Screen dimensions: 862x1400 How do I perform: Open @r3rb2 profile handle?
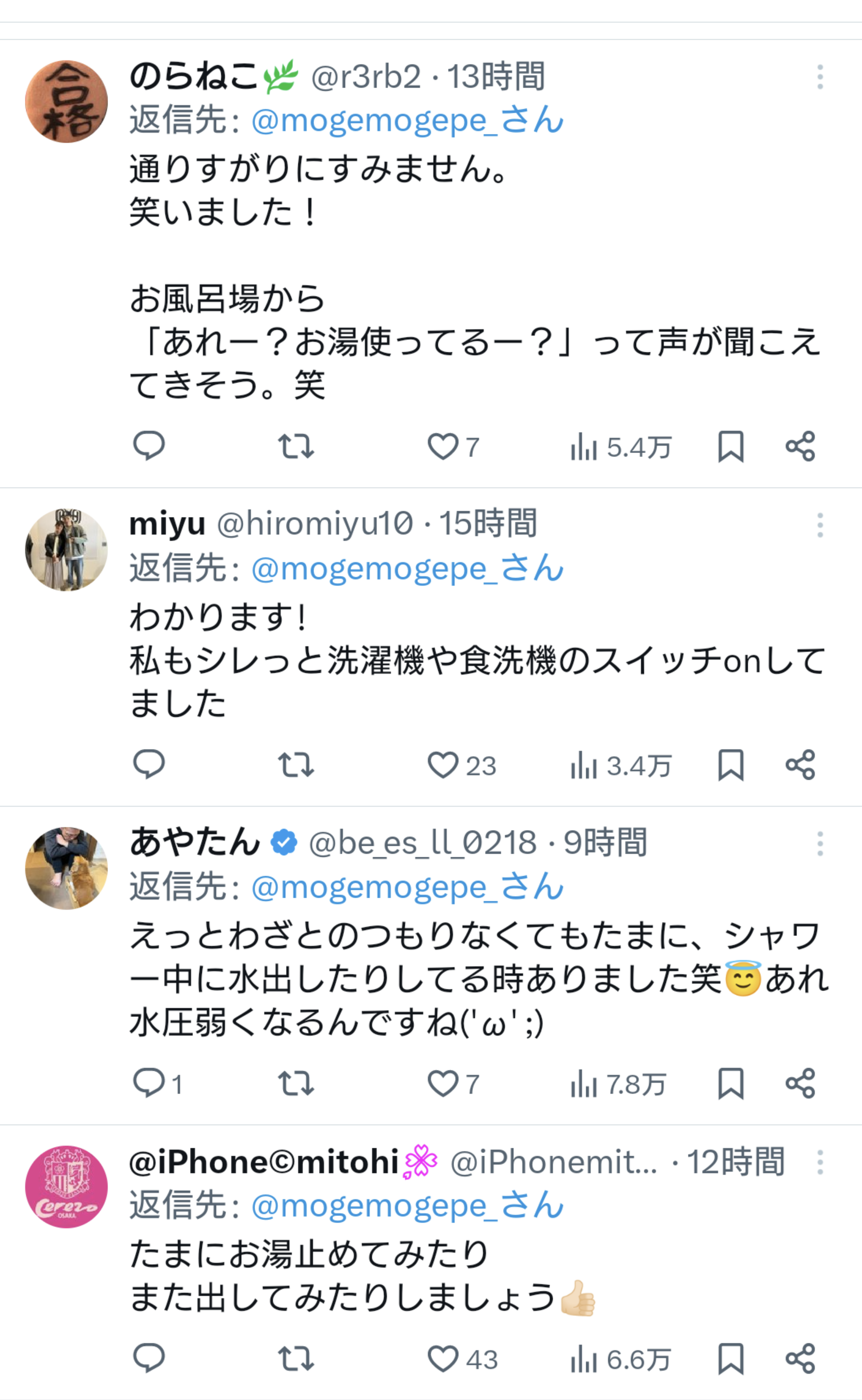pyautogui.click(x=366, y=77)
